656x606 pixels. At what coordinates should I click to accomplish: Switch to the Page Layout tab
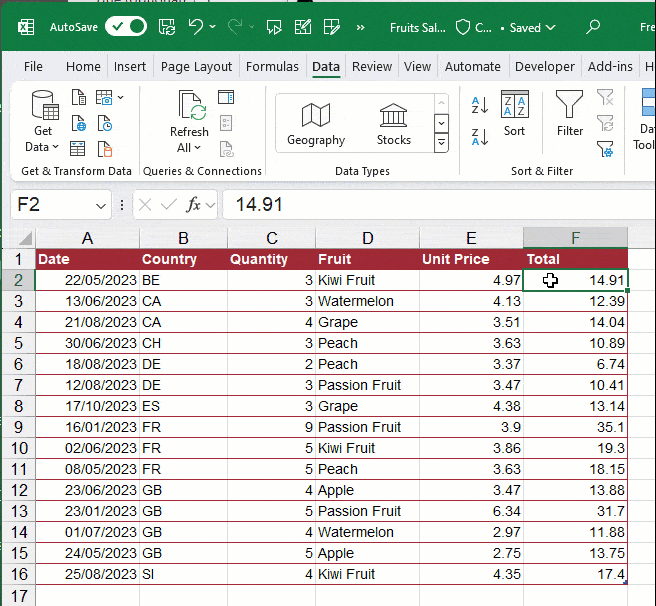(196, 67)
